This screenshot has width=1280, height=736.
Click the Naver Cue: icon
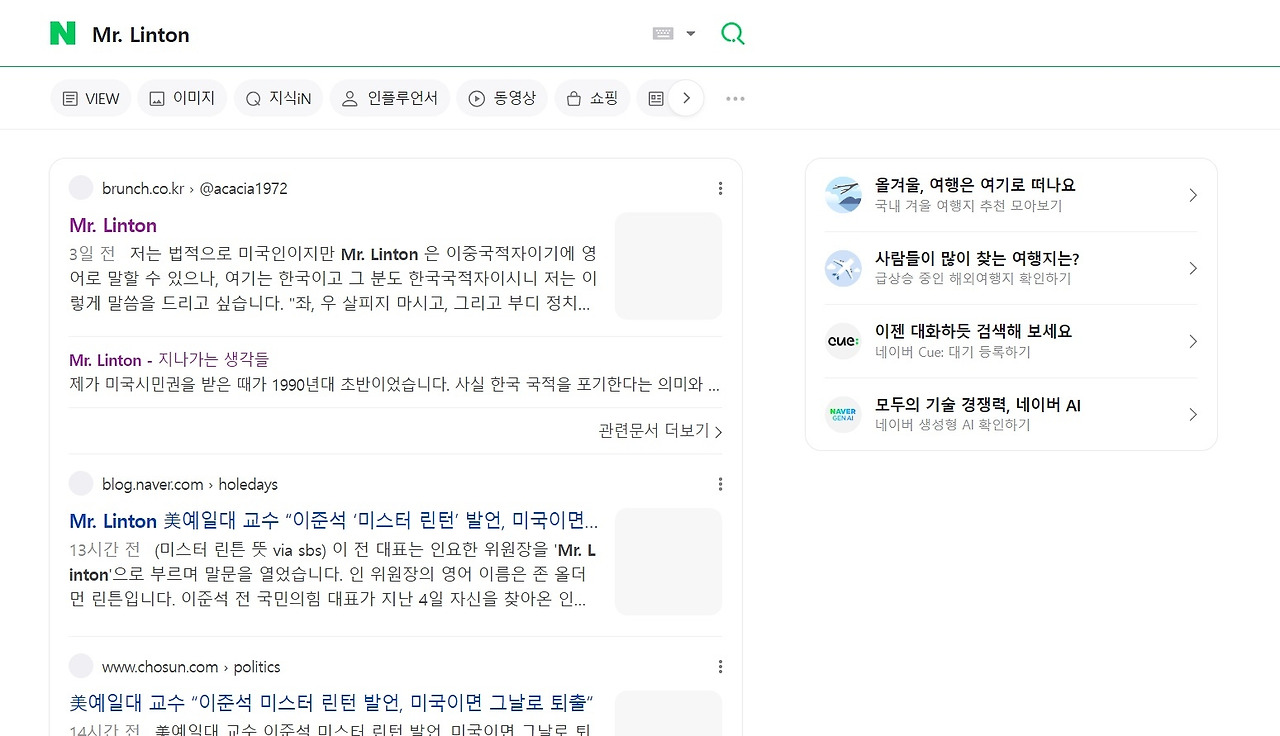click(x=843, y=341)
